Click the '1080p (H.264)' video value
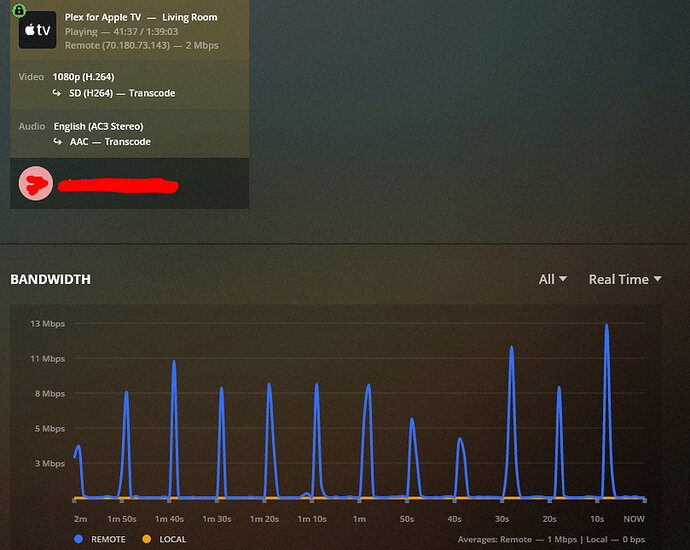690x550 pixels. coord(84,77)
